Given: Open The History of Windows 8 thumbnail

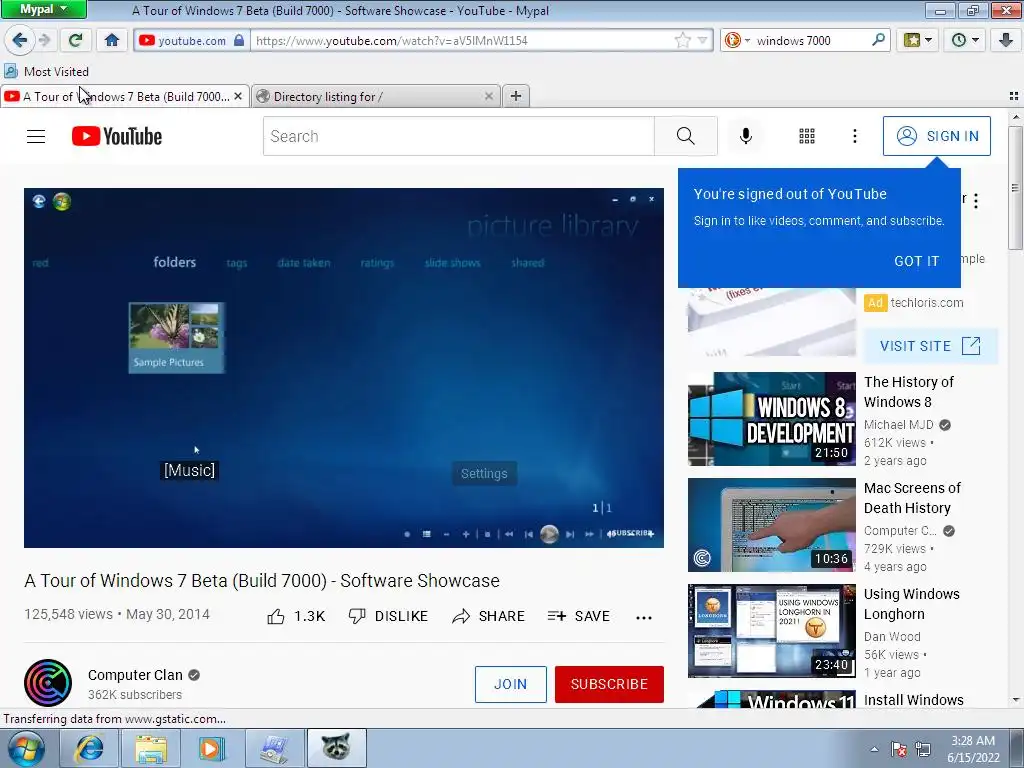Looking at the screenshot, I should (772, 419).
